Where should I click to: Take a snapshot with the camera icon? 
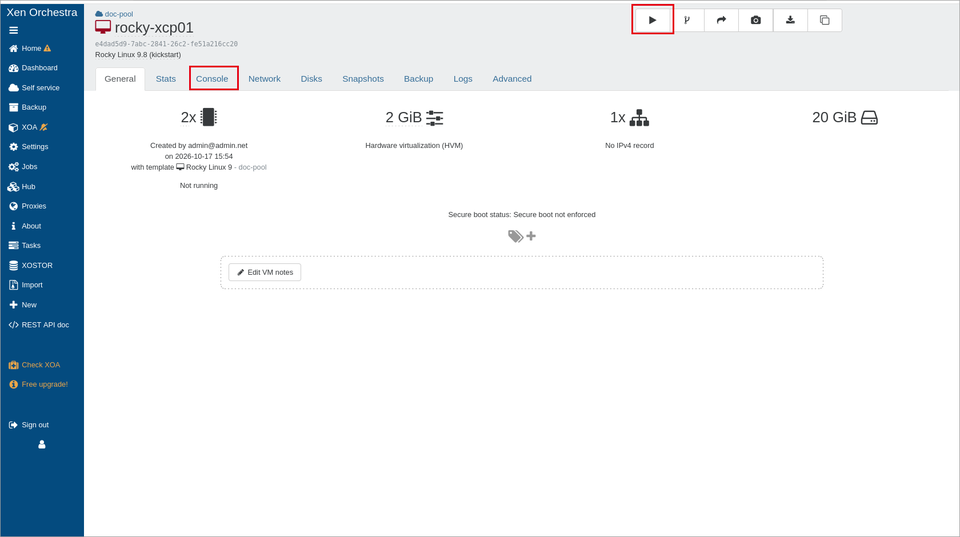click(756, 20)
